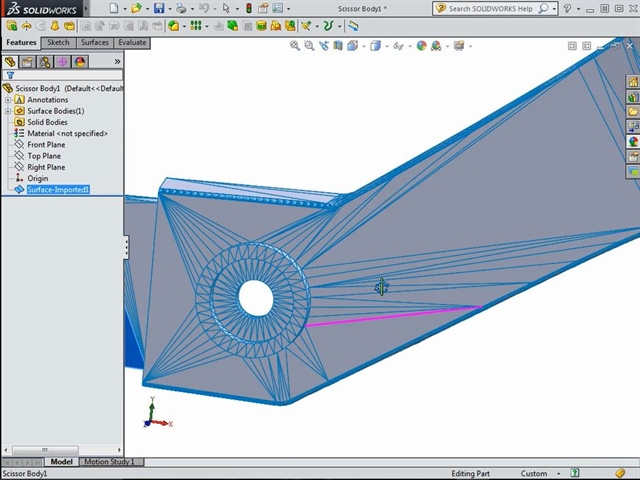Expand the SOLIDWORKS menu arrow next to logo
This screenshot has height=480, width=640.
[86, 8]
